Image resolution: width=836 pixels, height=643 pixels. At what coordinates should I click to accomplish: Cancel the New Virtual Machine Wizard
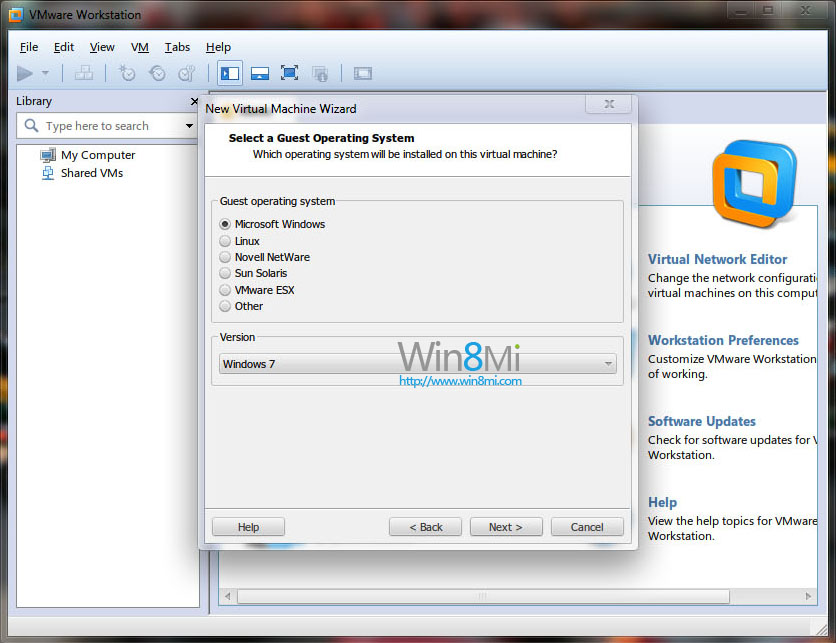click(587, 527)
